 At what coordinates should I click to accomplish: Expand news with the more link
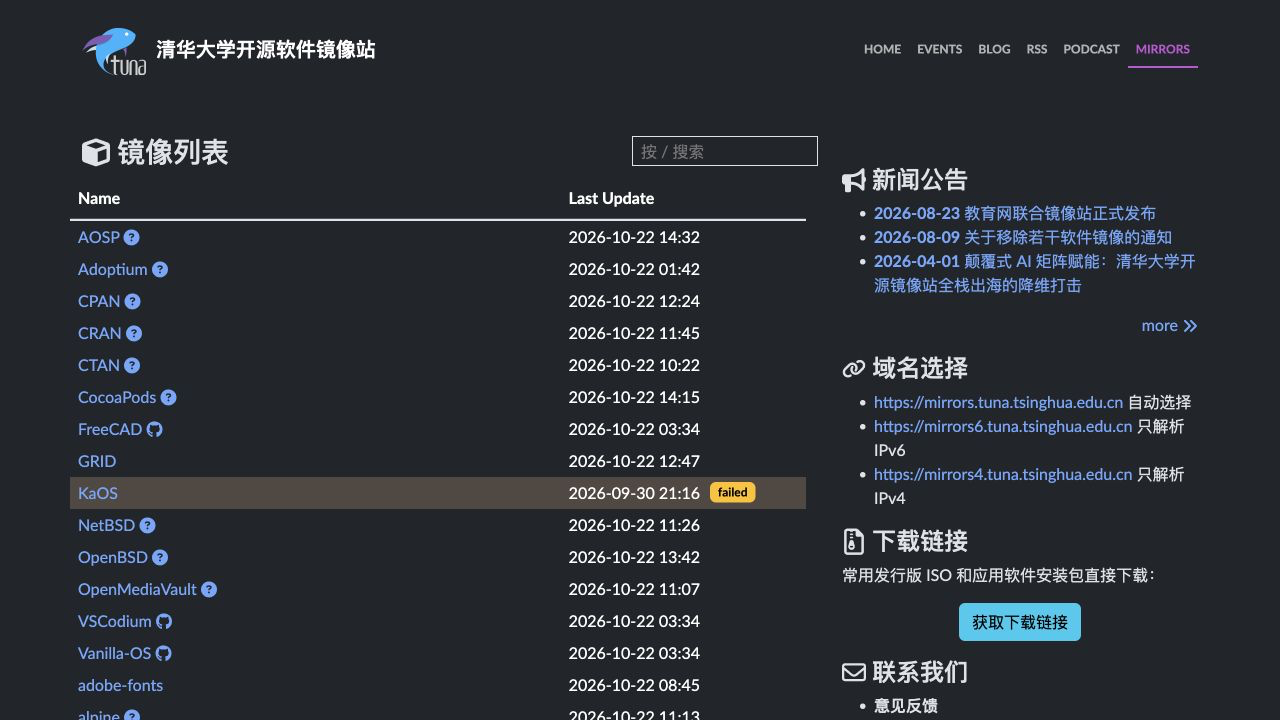[1169, 325]
